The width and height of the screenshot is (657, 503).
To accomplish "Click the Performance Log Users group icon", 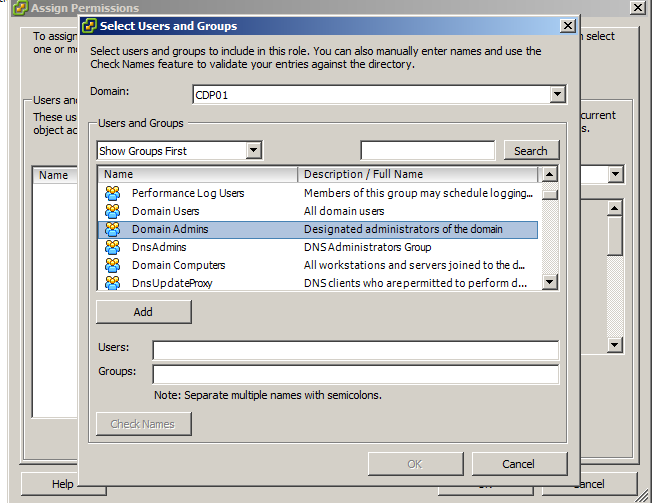I will [x=113, y=193].
